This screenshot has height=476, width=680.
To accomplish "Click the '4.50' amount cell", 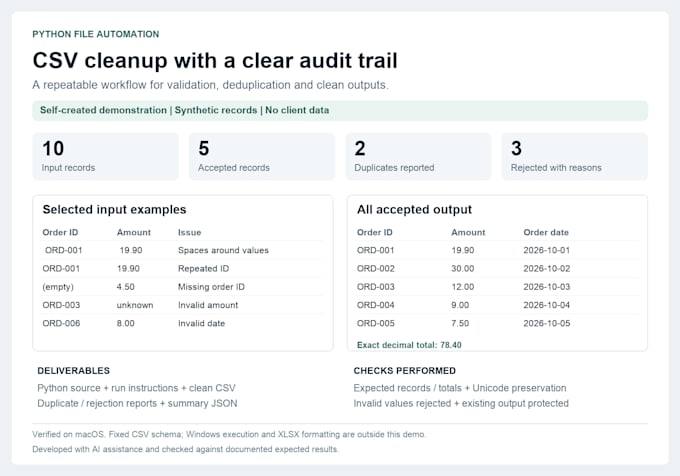I will [x=125, y=287].
